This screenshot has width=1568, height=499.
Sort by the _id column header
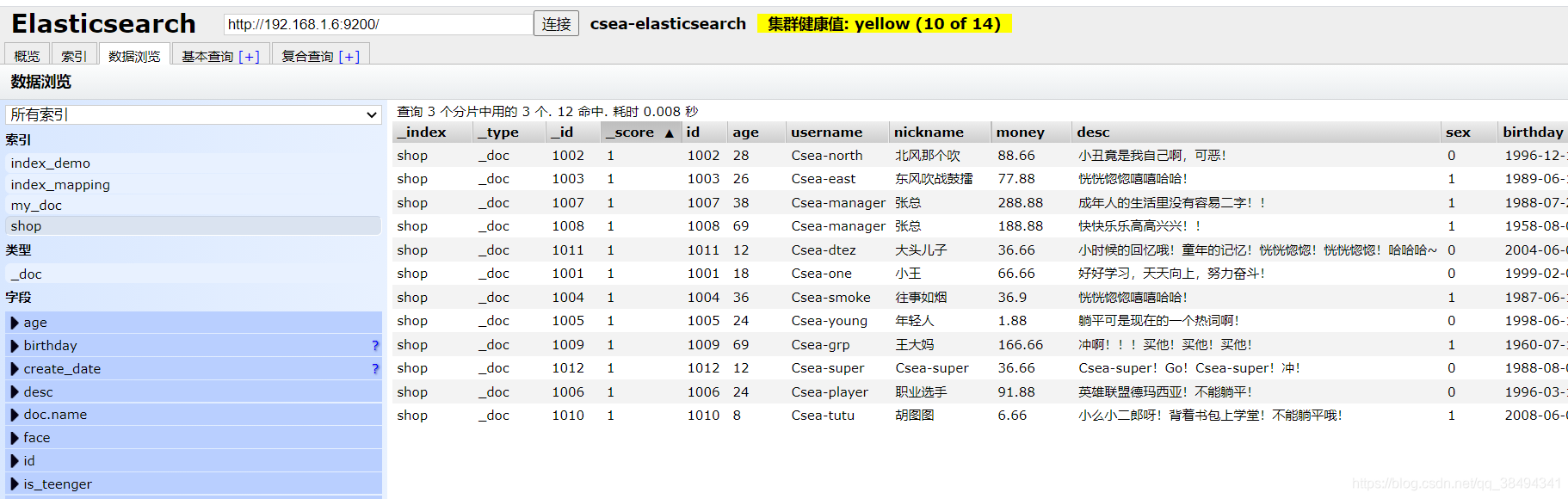[x=572, y=132]
